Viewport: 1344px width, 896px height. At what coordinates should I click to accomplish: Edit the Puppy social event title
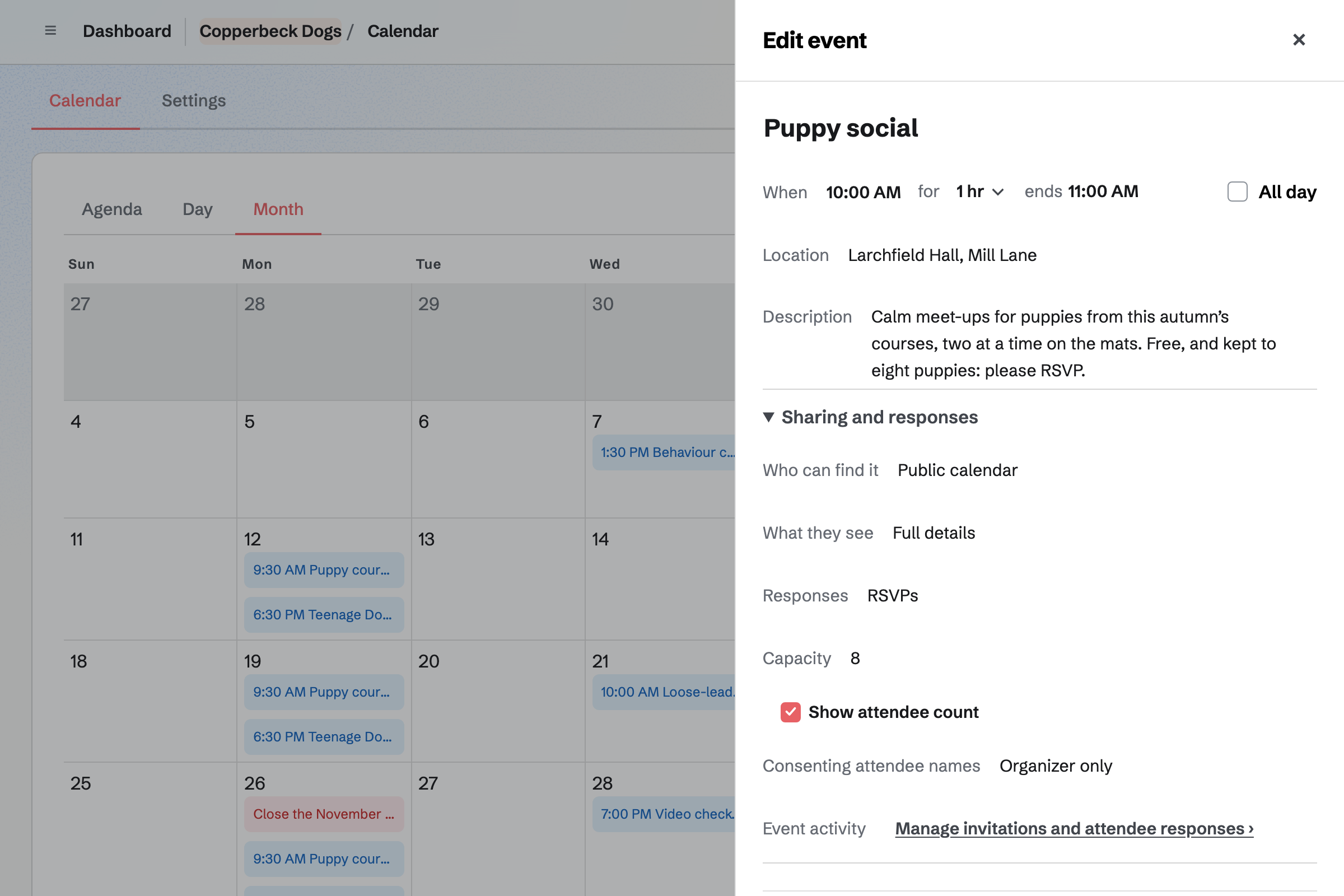(x=841, y=128)
